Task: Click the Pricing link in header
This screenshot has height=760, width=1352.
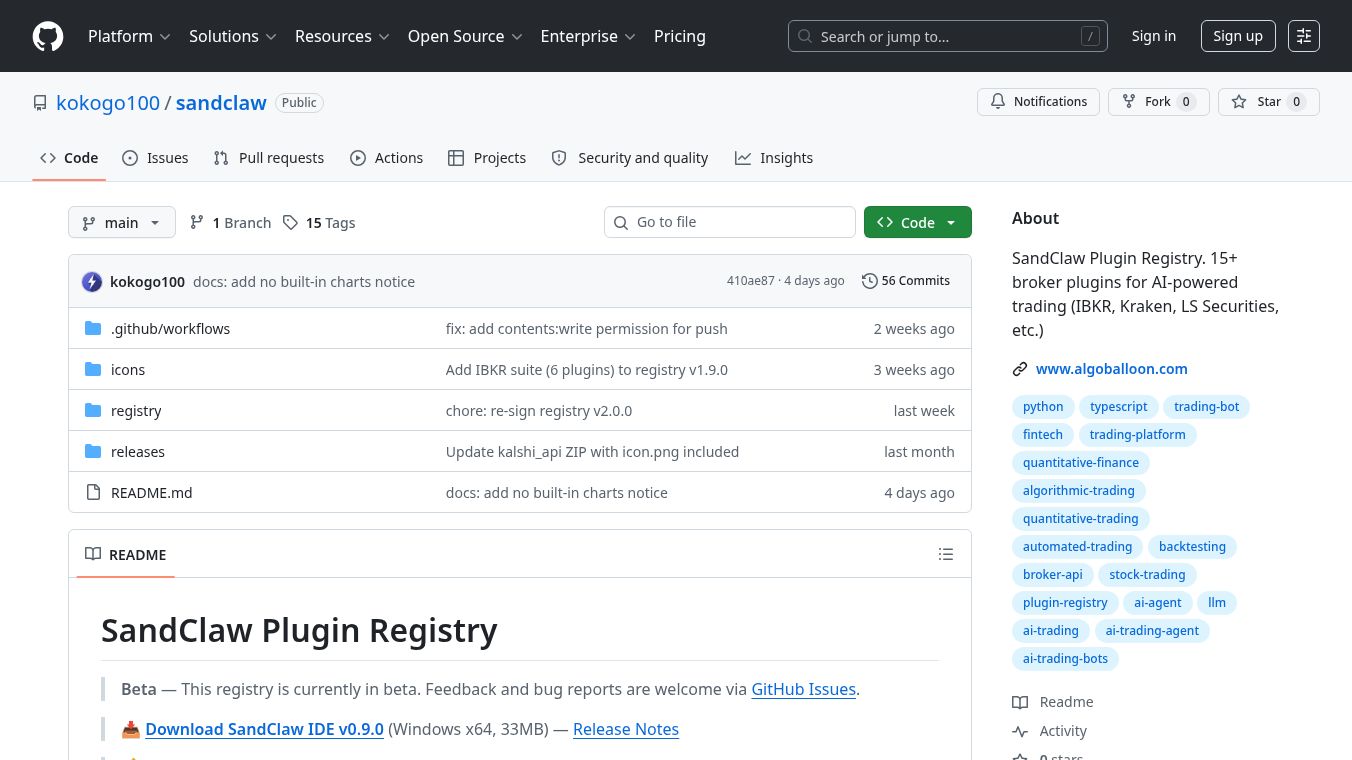Action: [x=680, y=36]
